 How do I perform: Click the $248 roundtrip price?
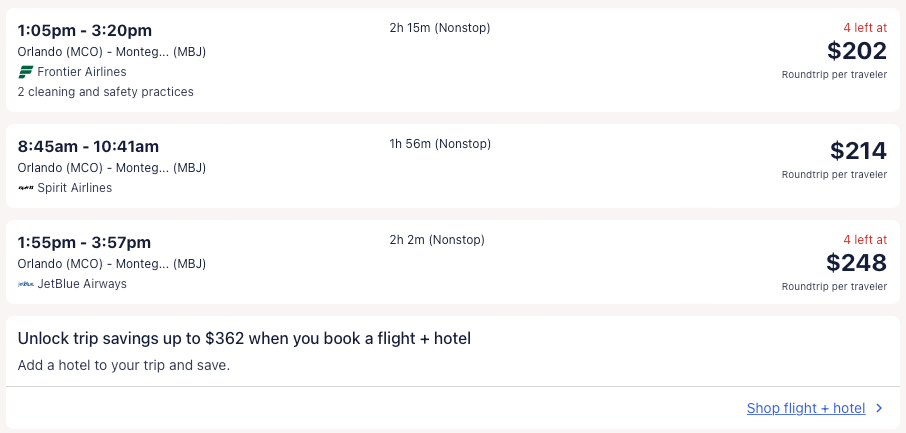click(x=856, y=263)
